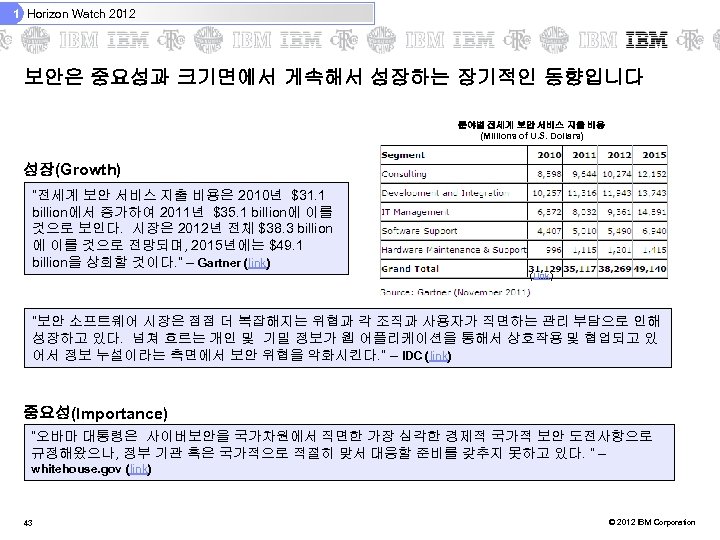Click the Grand Total '49,140' cell

(650, 269)
